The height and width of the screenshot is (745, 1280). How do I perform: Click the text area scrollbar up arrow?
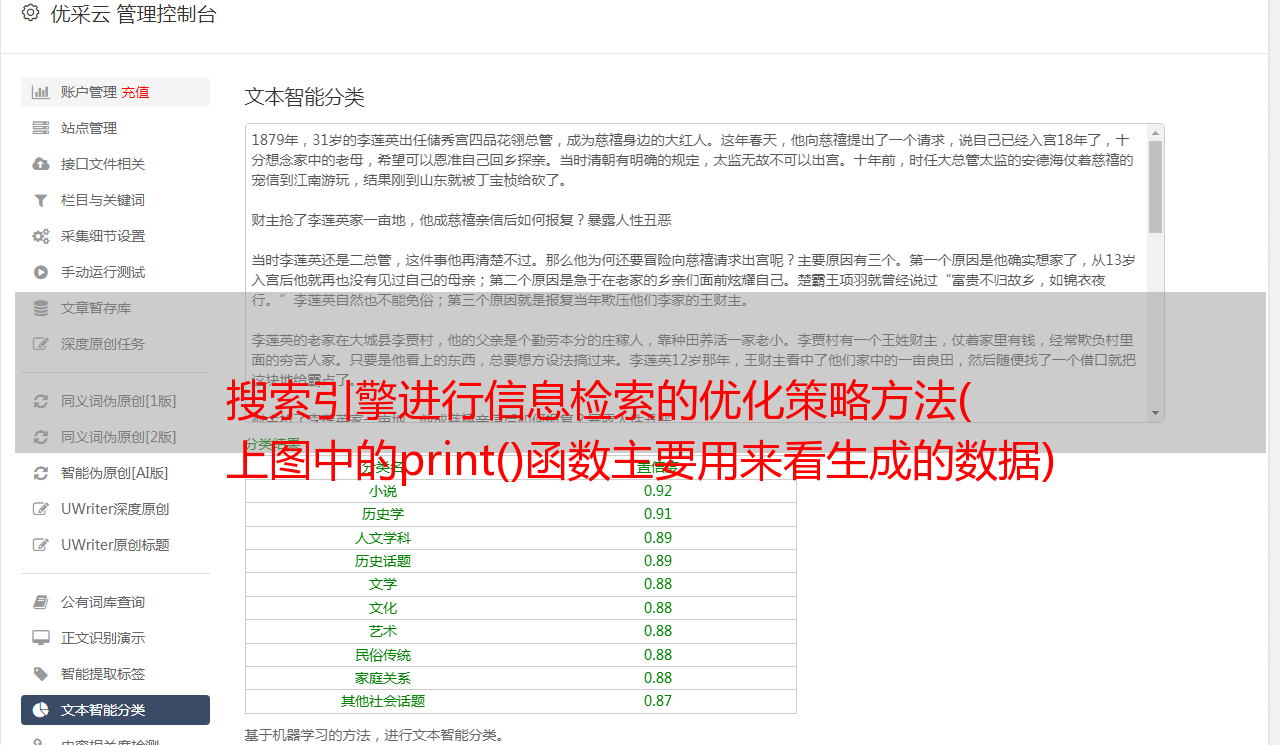(1155, 132)
